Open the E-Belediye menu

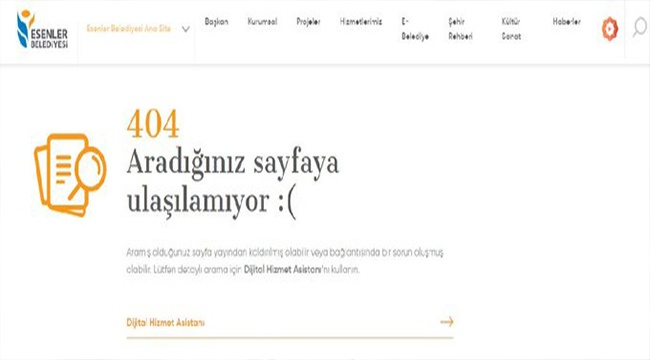pyautogui.click(x=415, y=29)
